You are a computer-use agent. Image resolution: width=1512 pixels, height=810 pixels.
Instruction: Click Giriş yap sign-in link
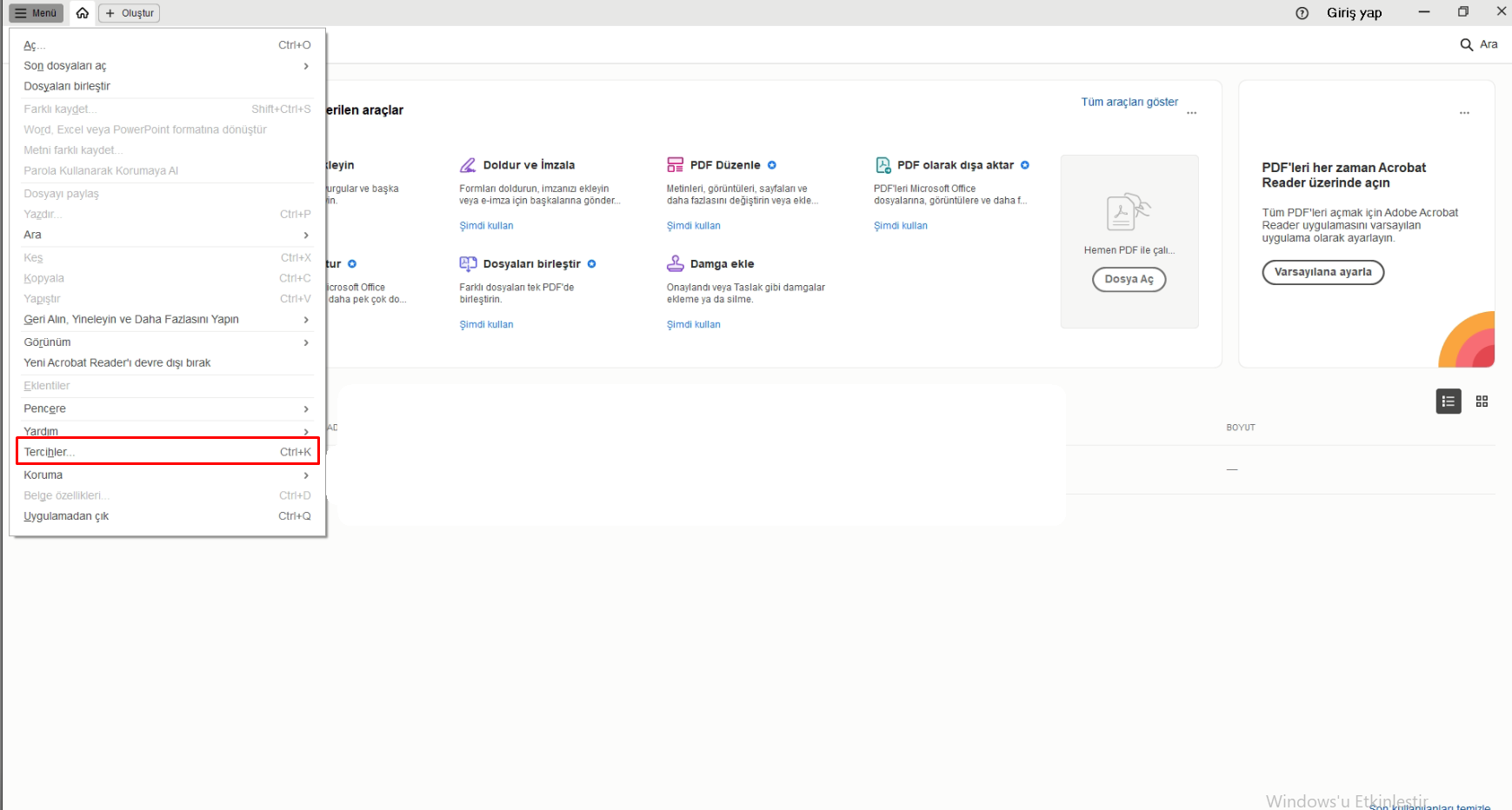click(1354, 13)
